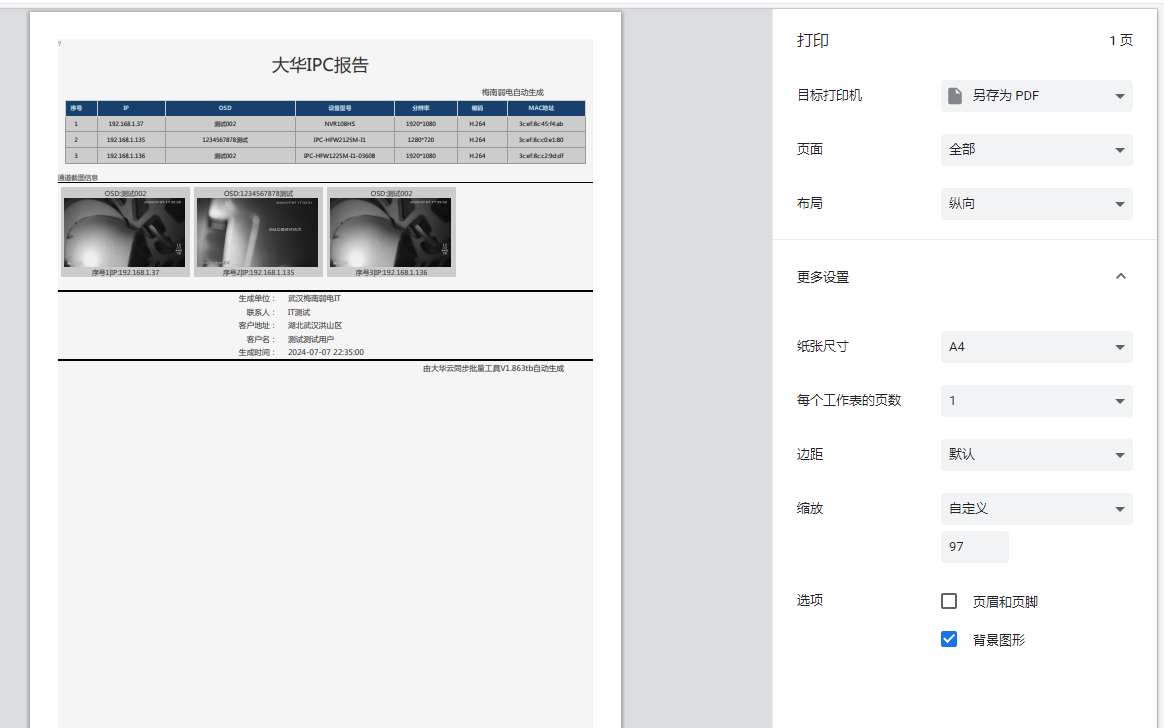This screenshot has width=1164, height=728.
Task: Click the generation time 2024-07-07 22:35:00
Action: pyautogui.click(x=326, y=352)
